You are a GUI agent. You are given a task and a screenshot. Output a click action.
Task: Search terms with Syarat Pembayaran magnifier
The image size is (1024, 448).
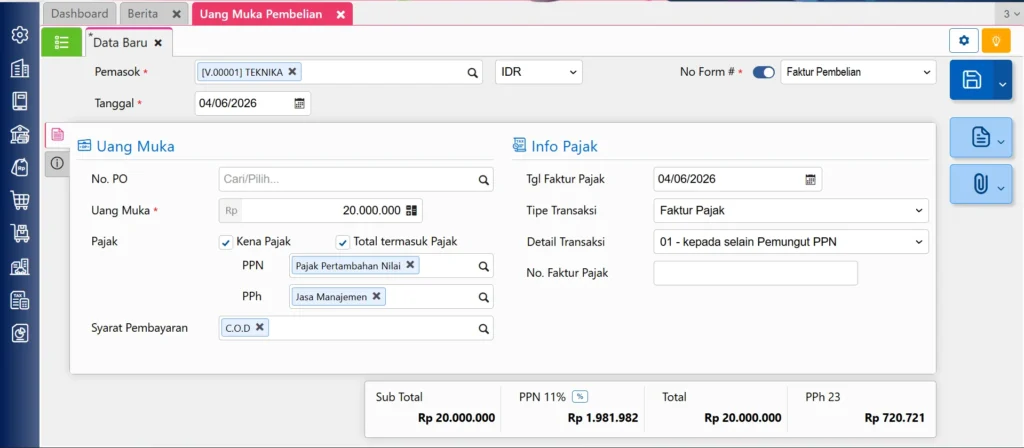(x=483, y=328)
